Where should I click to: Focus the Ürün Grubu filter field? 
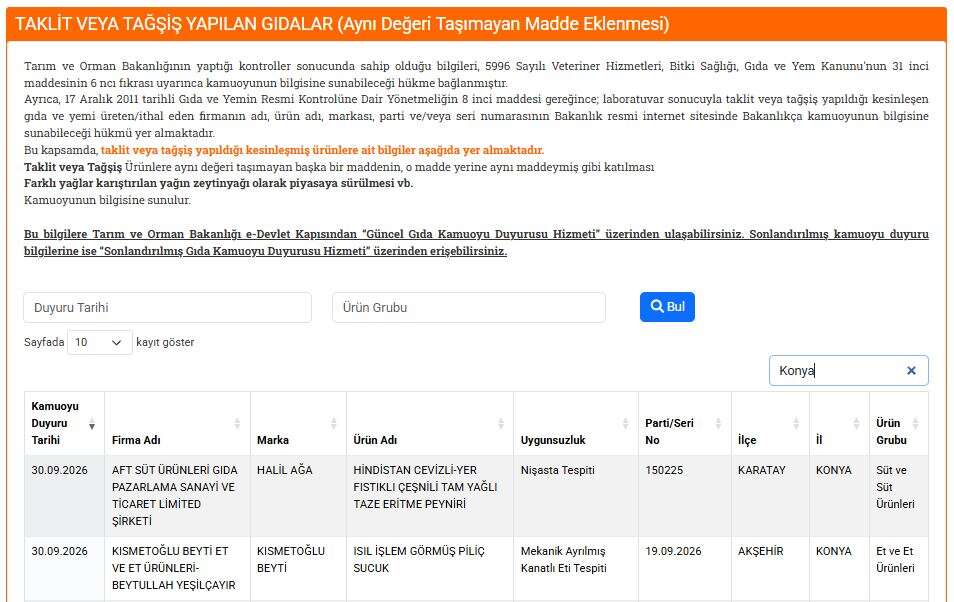[468, 307]
